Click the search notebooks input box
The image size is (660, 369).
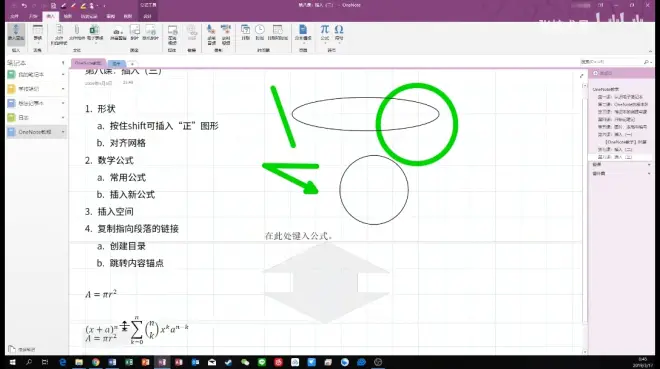click(x=611, y=62)
